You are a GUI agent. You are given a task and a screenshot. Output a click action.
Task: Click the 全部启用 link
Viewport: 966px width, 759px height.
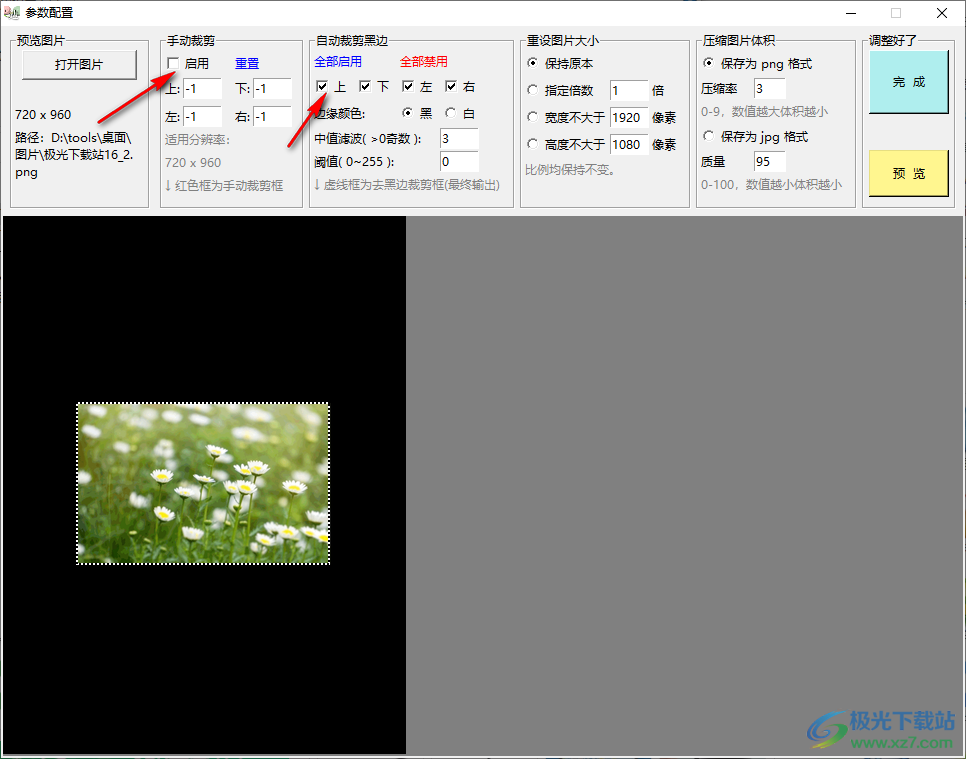[338, 62]
